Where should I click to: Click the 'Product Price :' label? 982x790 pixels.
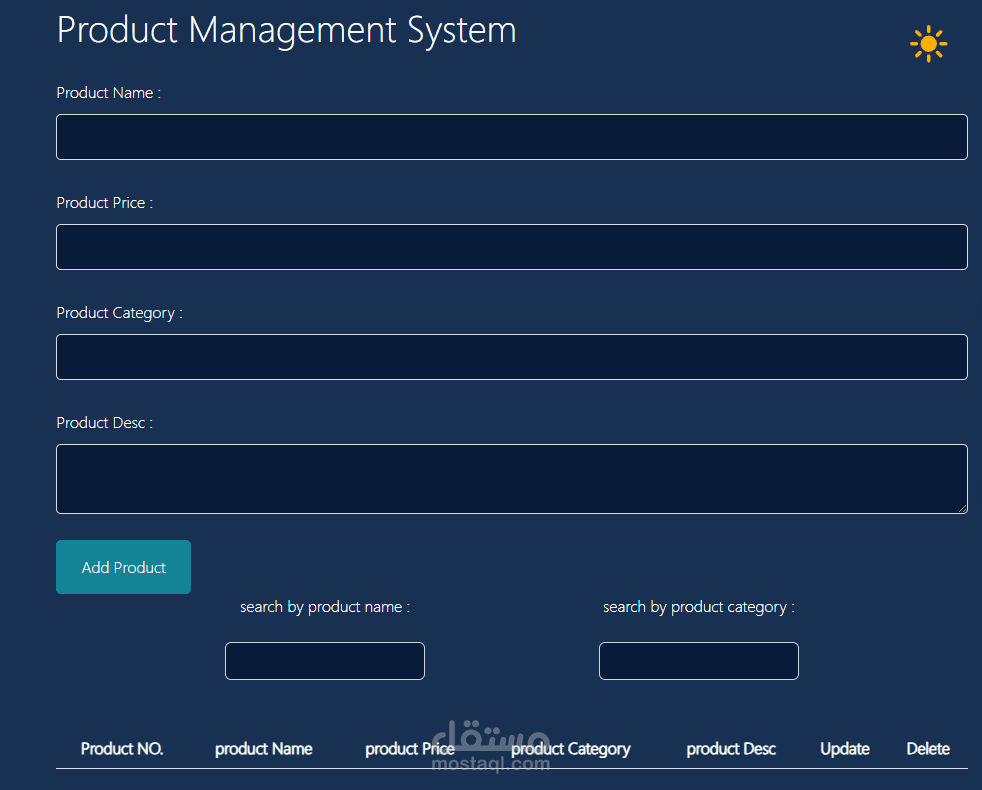point(105,203)
